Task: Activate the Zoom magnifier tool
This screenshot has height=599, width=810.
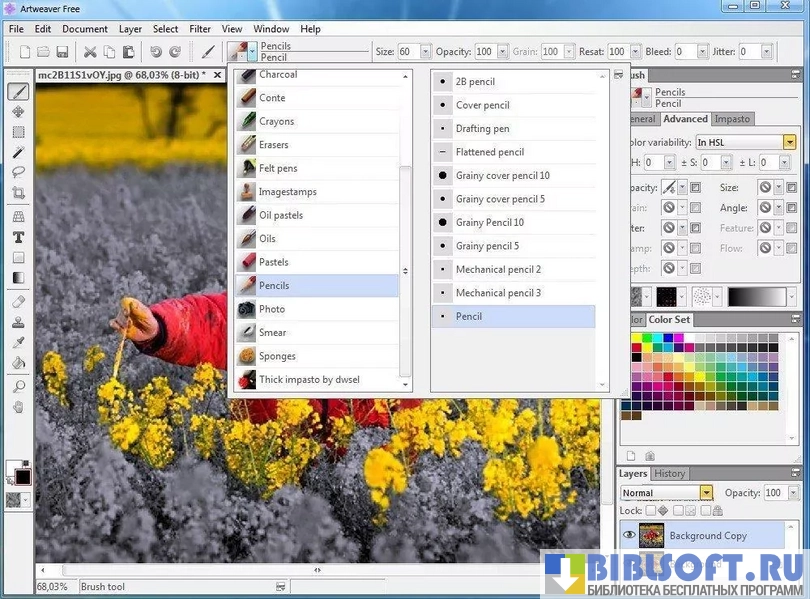Action: pyautogui.click(x=18, y=386)
